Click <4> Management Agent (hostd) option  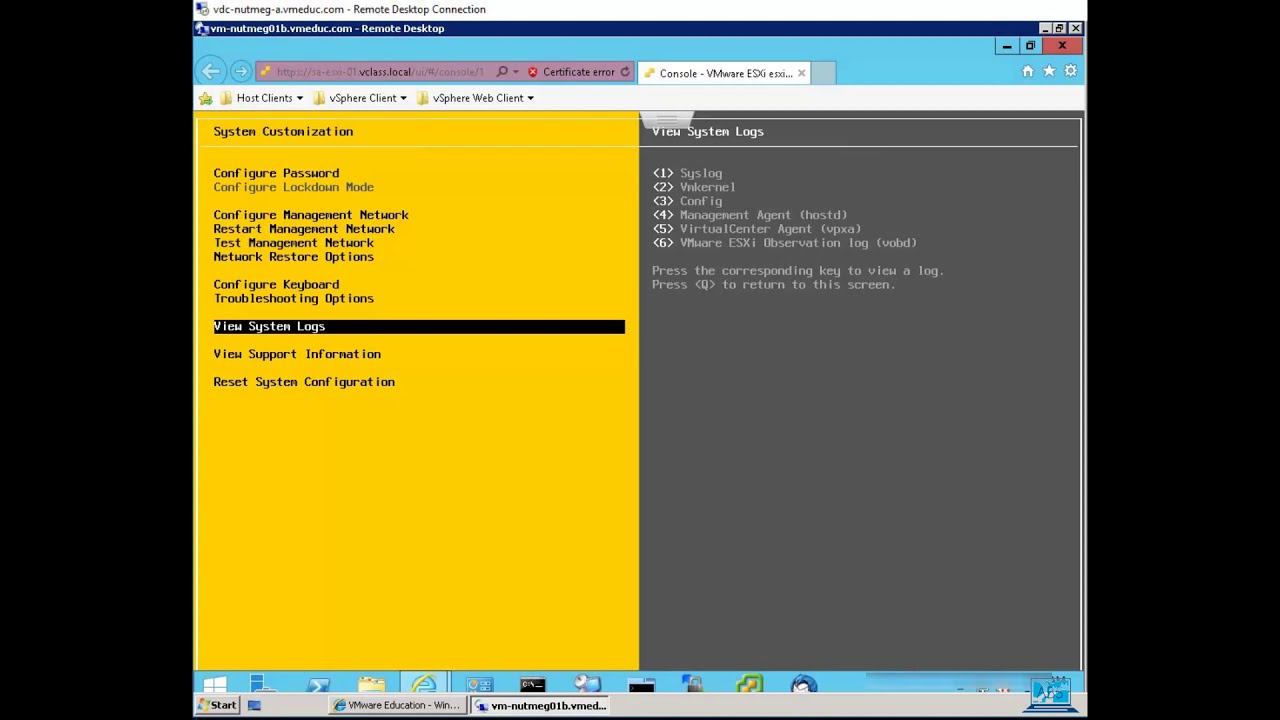coord(750,215)
